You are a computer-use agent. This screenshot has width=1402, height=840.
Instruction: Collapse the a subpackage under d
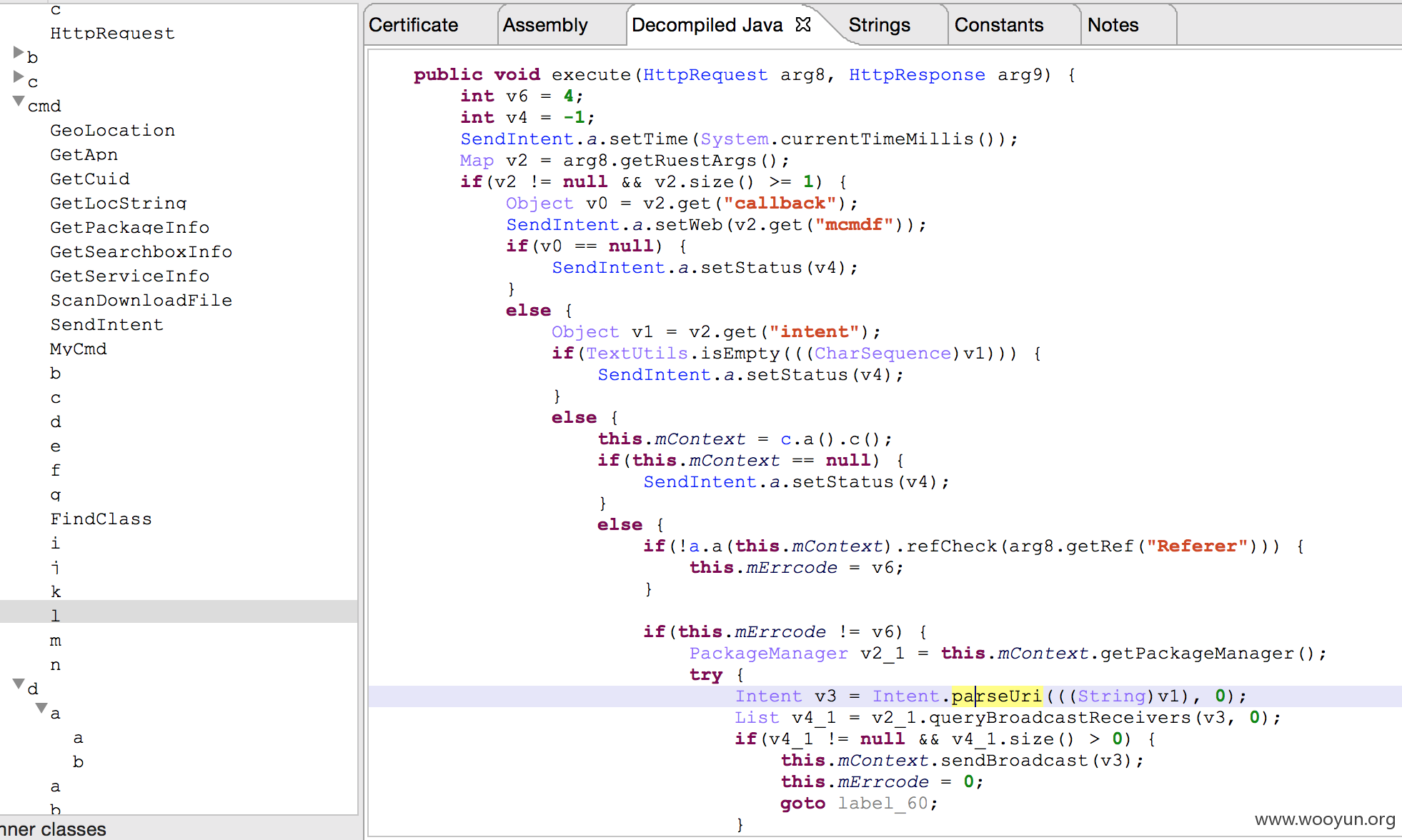[41, 709]
